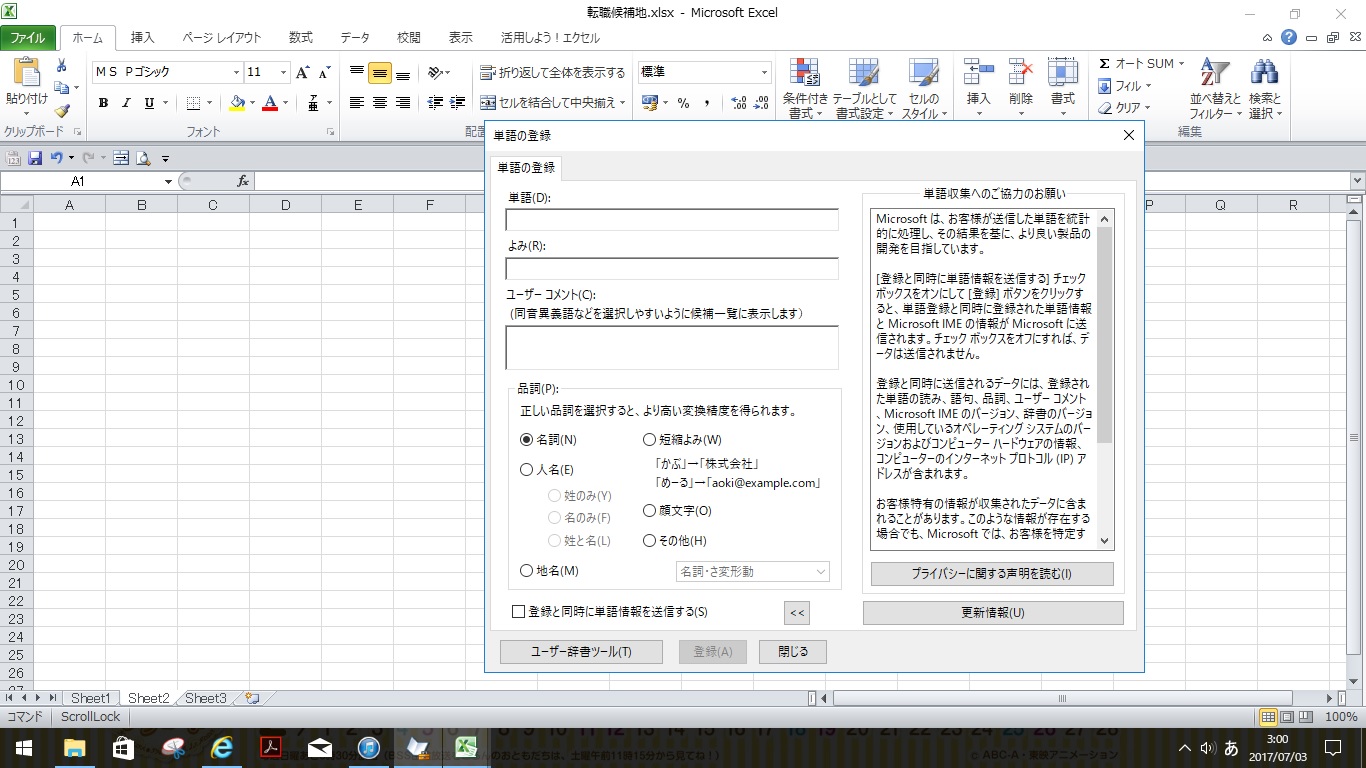Open the number format 標準 dropdown
Image resolution: width=1366 pixels, height=768 pixels.
point(764,72)
